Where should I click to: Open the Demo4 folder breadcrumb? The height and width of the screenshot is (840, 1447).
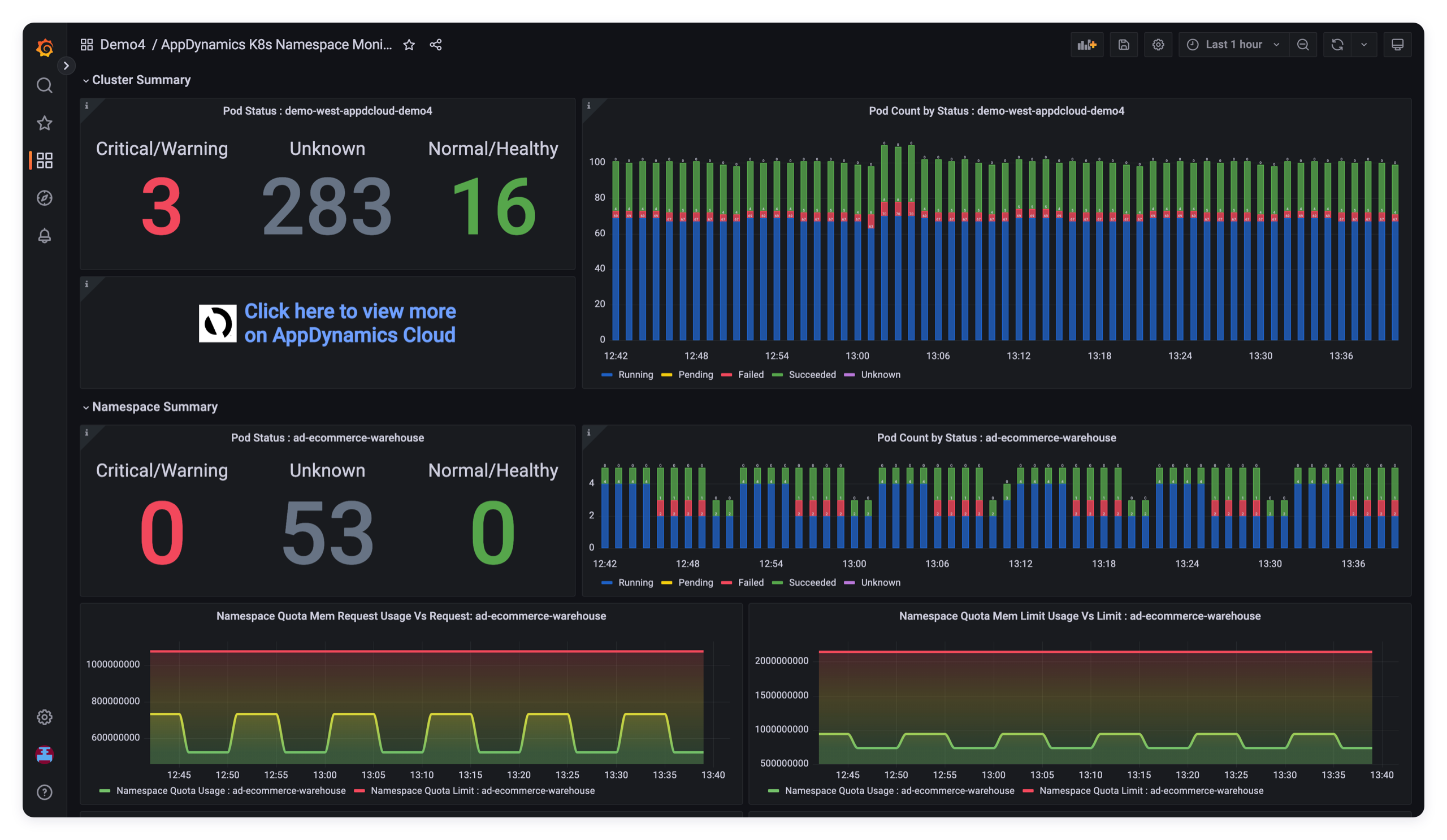click(122, 44)
